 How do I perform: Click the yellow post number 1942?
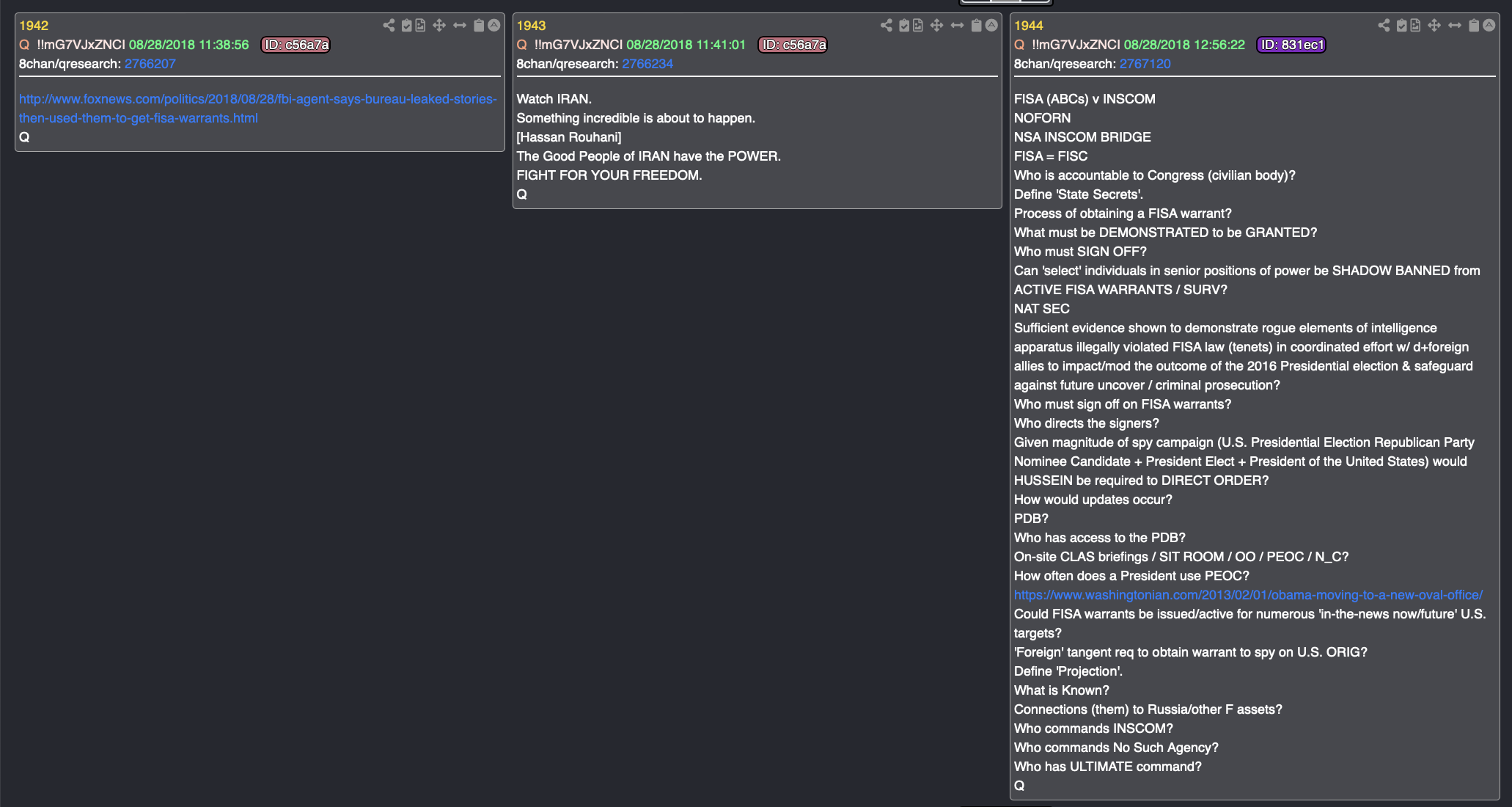(x=34, y=26)
